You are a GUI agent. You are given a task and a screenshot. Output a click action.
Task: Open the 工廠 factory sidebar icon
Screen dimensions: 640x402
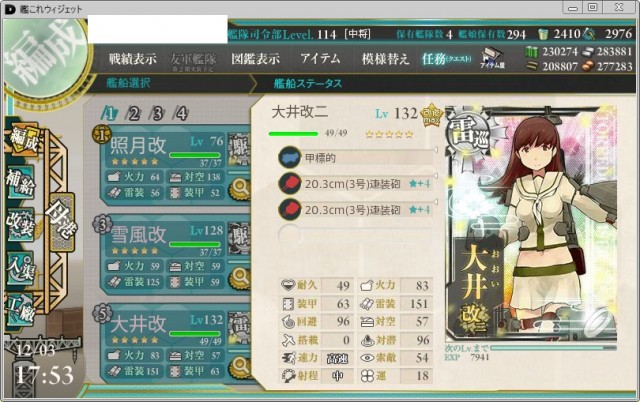coord(20,310)
